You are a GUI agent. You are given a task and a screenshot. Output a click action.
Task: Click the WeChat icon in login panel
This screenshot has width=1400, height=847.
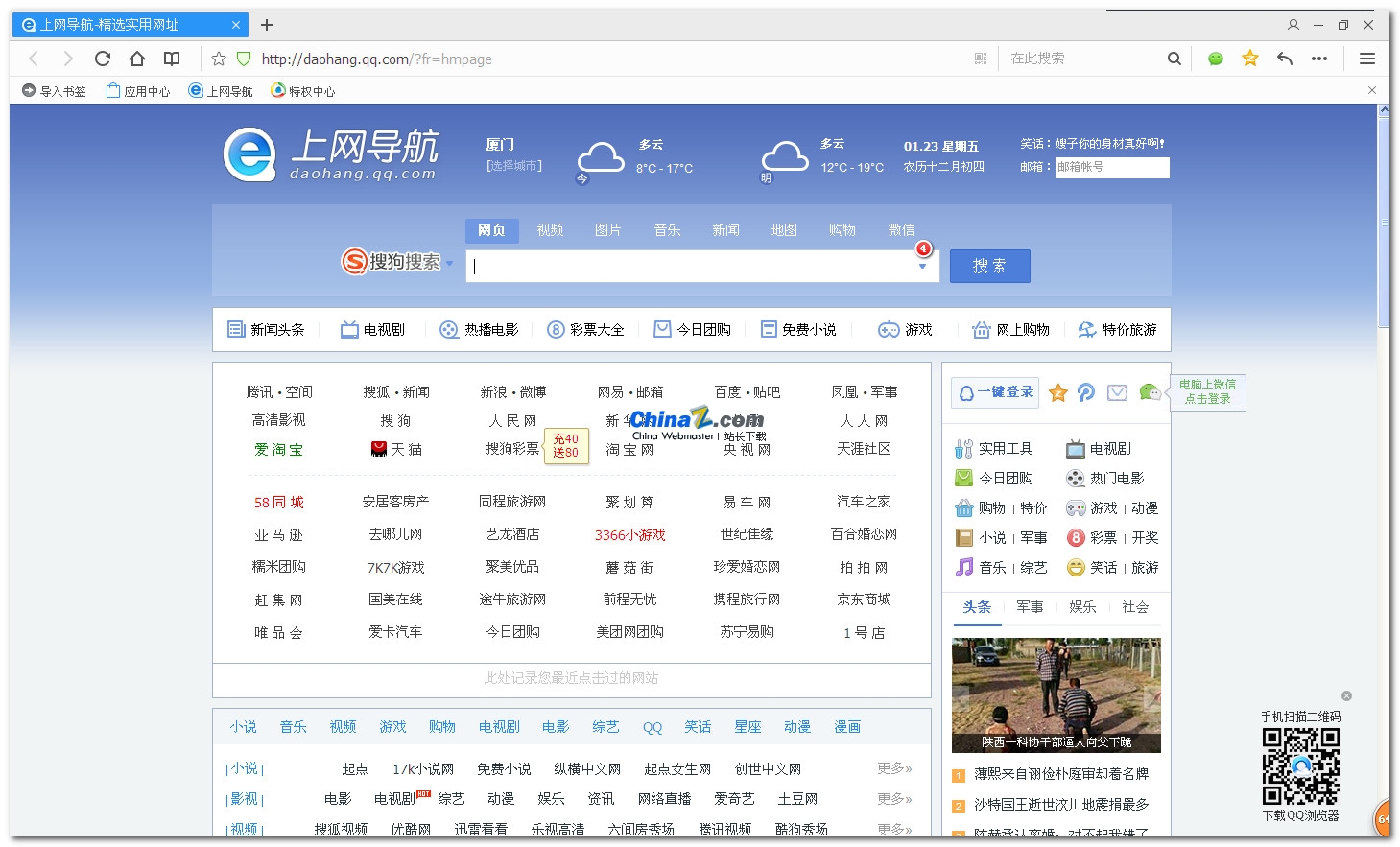point(1150,392)
